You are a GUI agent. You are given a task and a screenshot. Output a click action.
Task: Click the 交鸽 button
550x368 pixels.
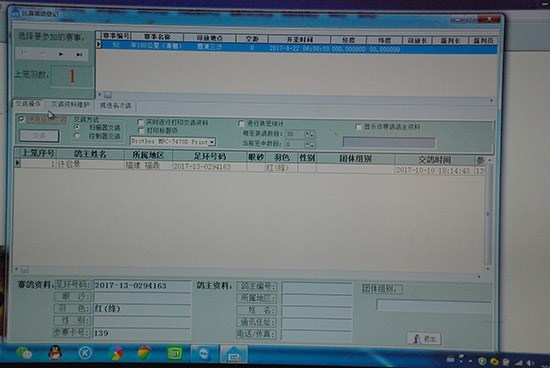pyautogui.click(x=39, y=136)
